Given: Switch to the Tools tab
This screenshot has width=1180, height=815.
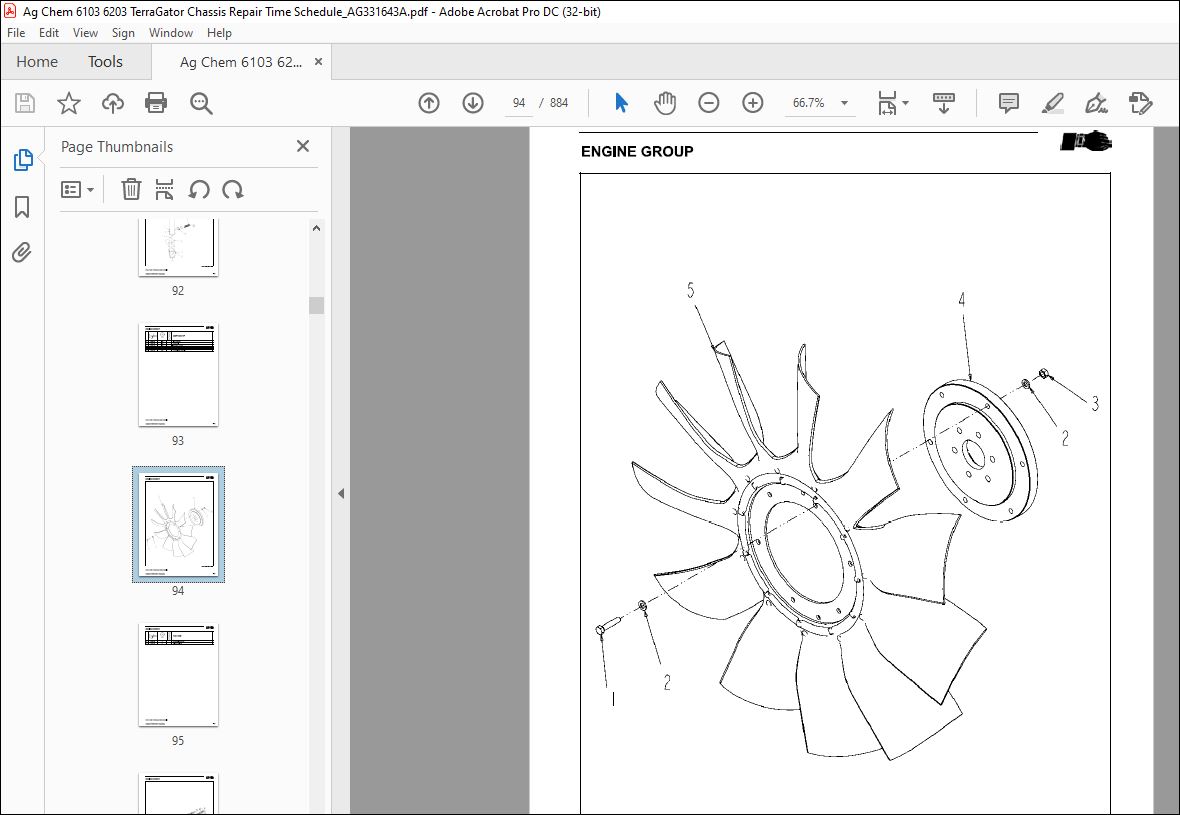Looking at the screenshot, I should point(105,62).
